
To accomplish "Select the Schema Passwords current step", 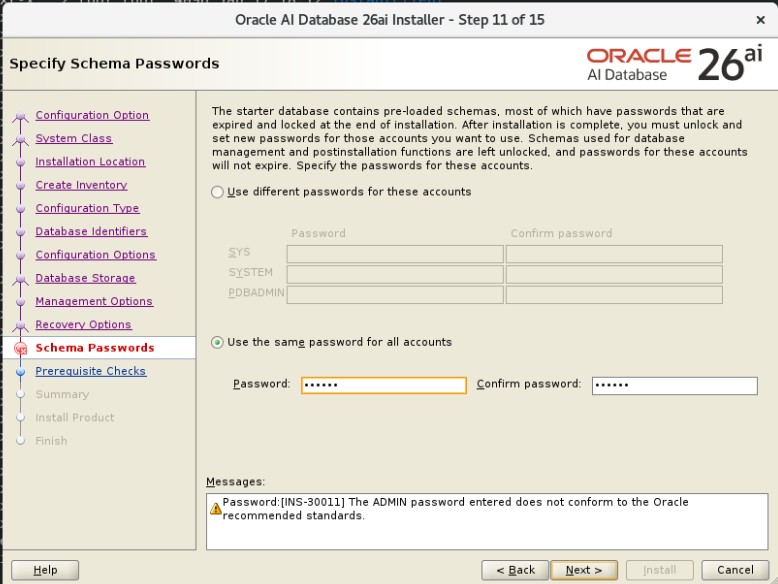I will [x=95, y=348].
